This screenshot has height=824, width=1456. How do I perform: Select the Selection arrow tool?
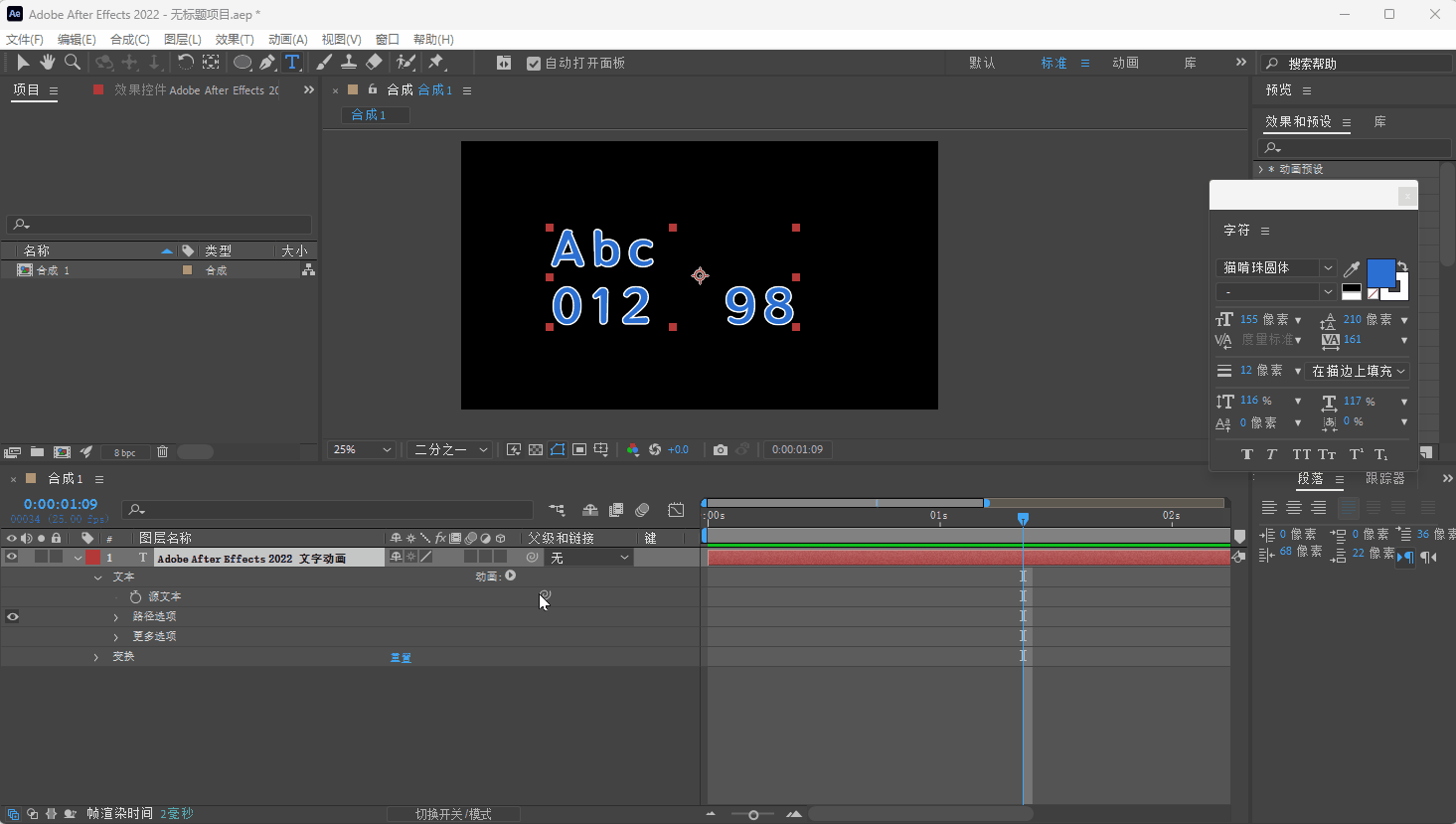click(x=22, y=63)
